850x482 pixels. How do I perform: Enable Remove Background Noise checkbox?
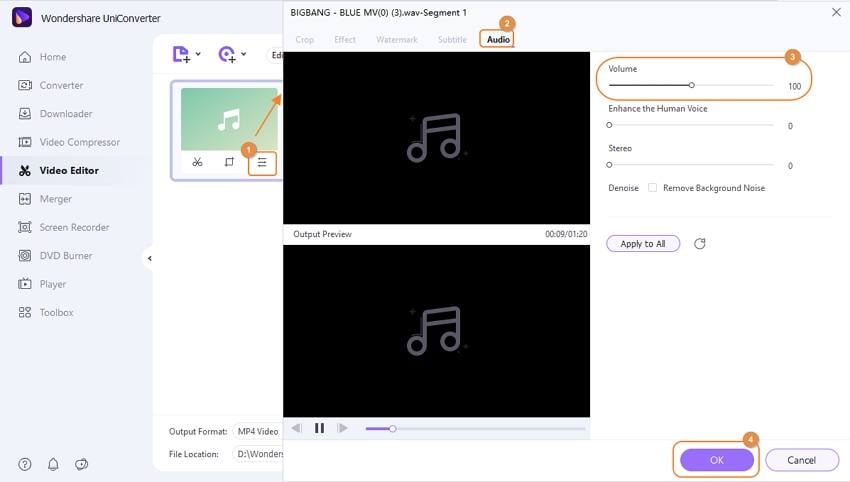coord(653,188)
